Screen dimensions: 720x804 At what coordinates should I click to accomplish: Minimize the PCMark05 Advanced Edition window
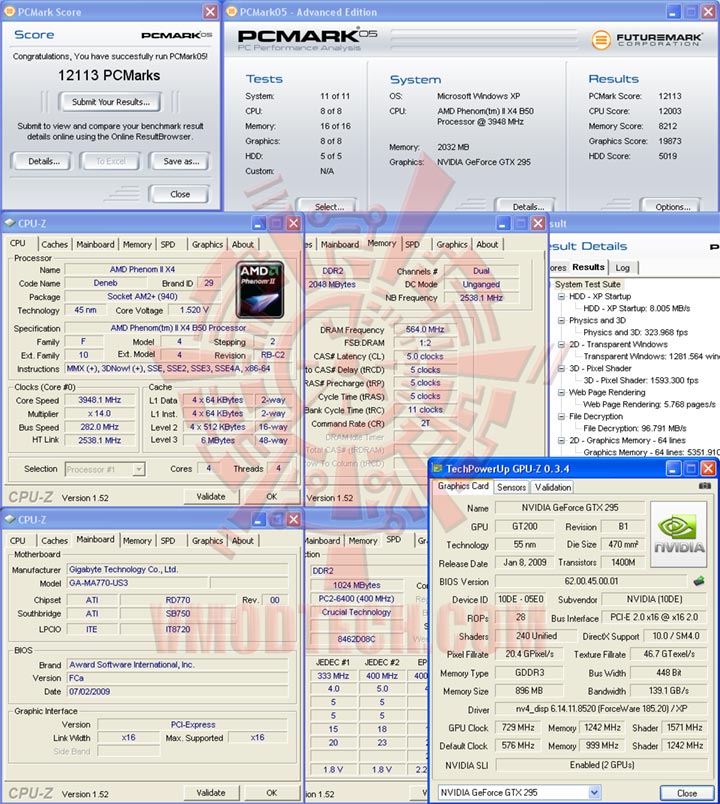coord(673,12)
